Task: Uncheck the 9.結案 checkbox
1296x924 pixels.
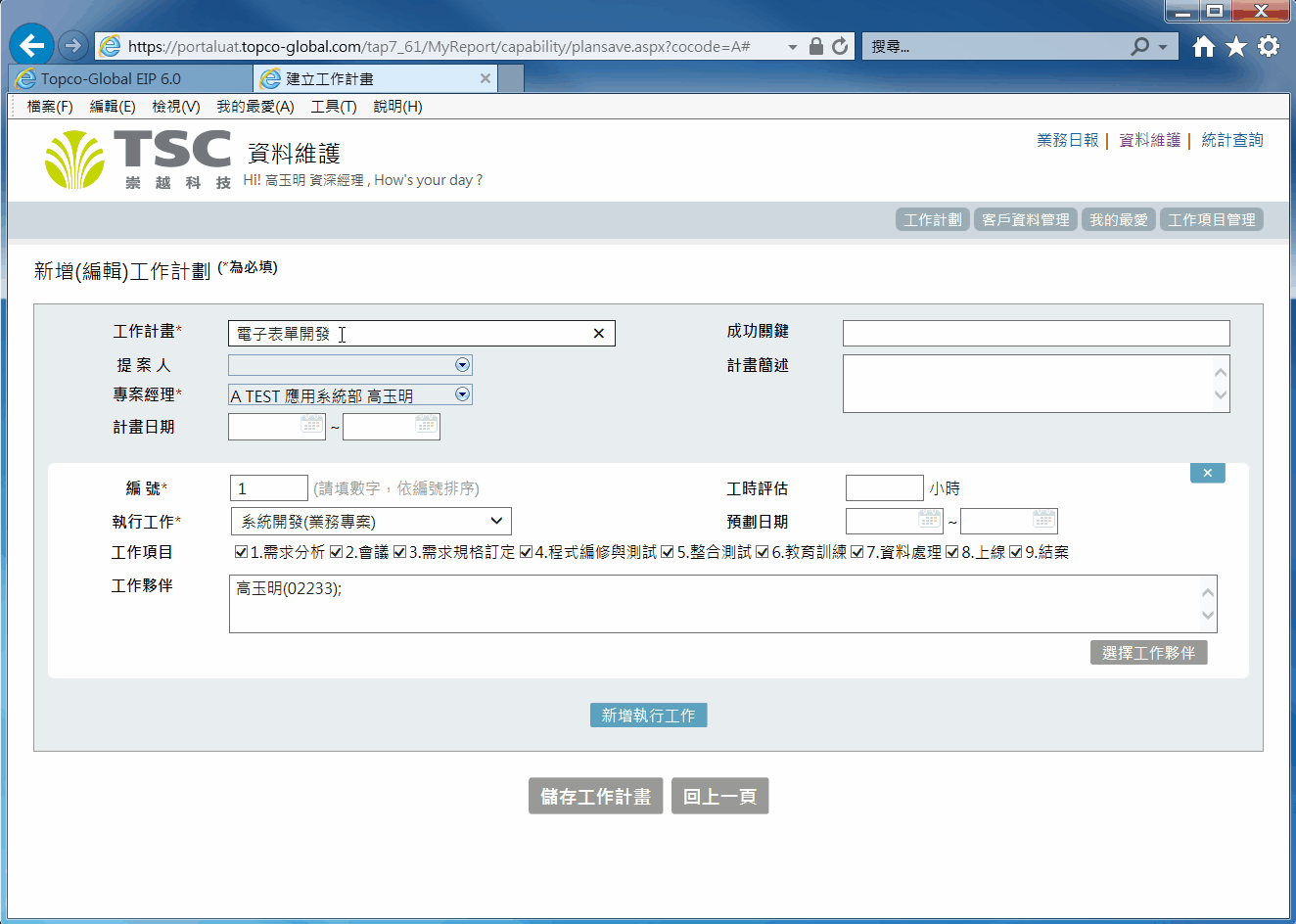Action: (1015, 552)
